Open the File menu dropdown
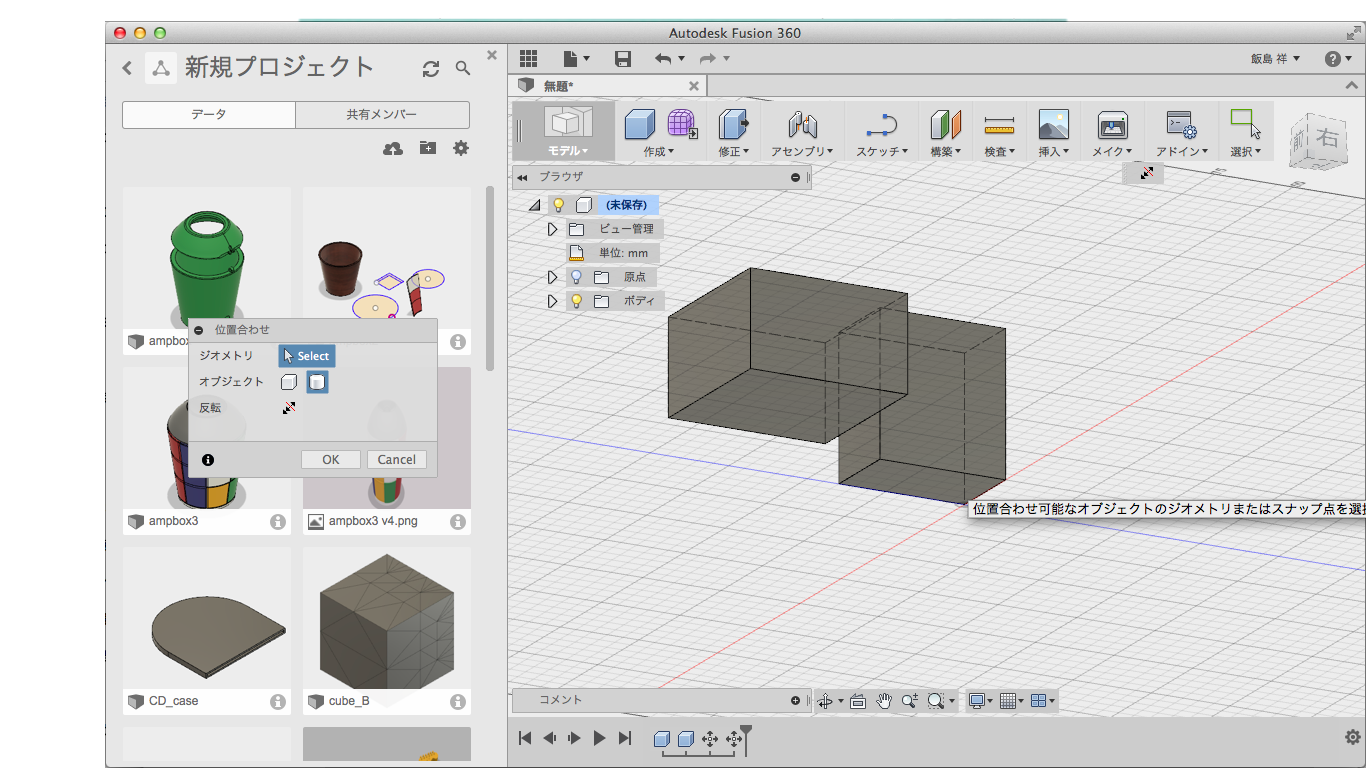 [576, 59]
